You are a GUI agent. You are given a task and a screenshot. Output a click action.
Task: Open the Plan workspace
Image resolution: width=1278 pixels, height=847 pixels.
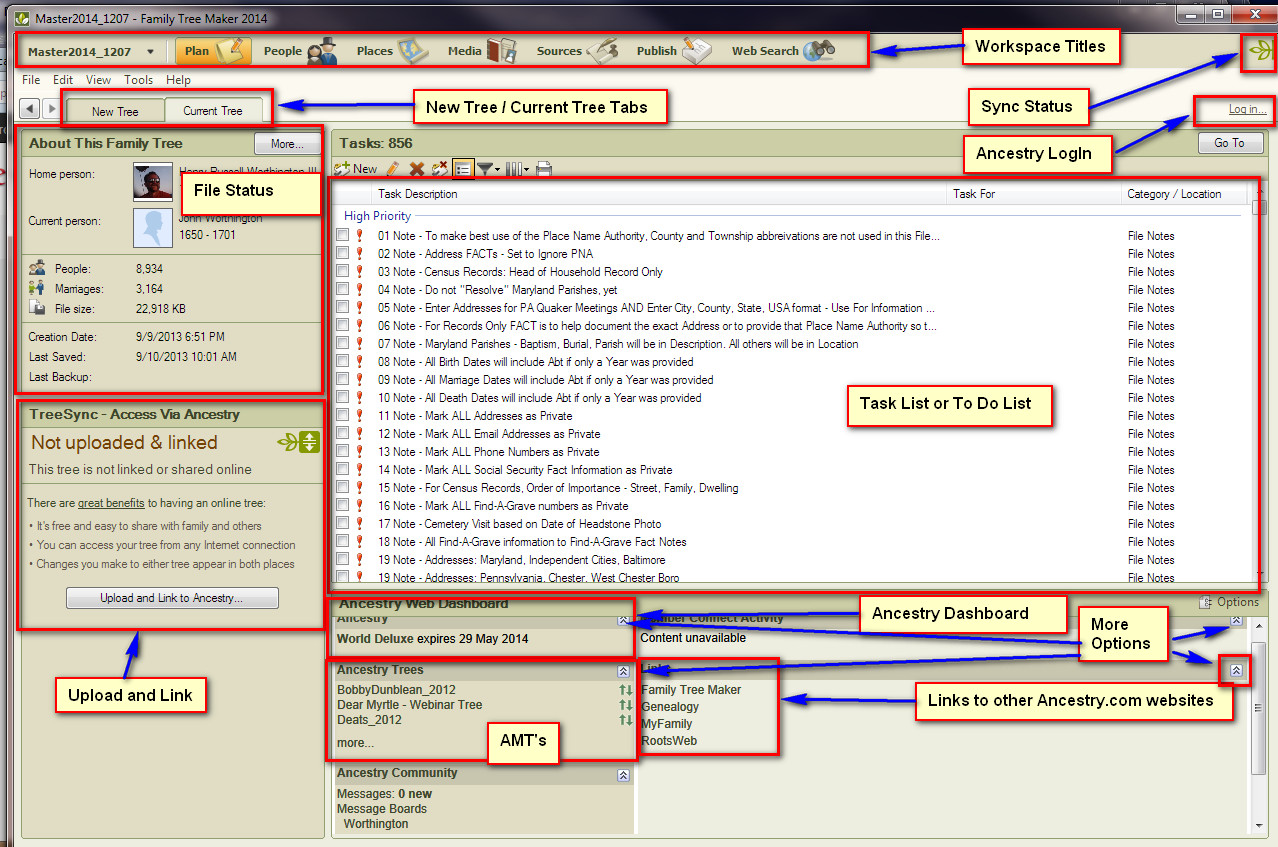coord(212,51)
